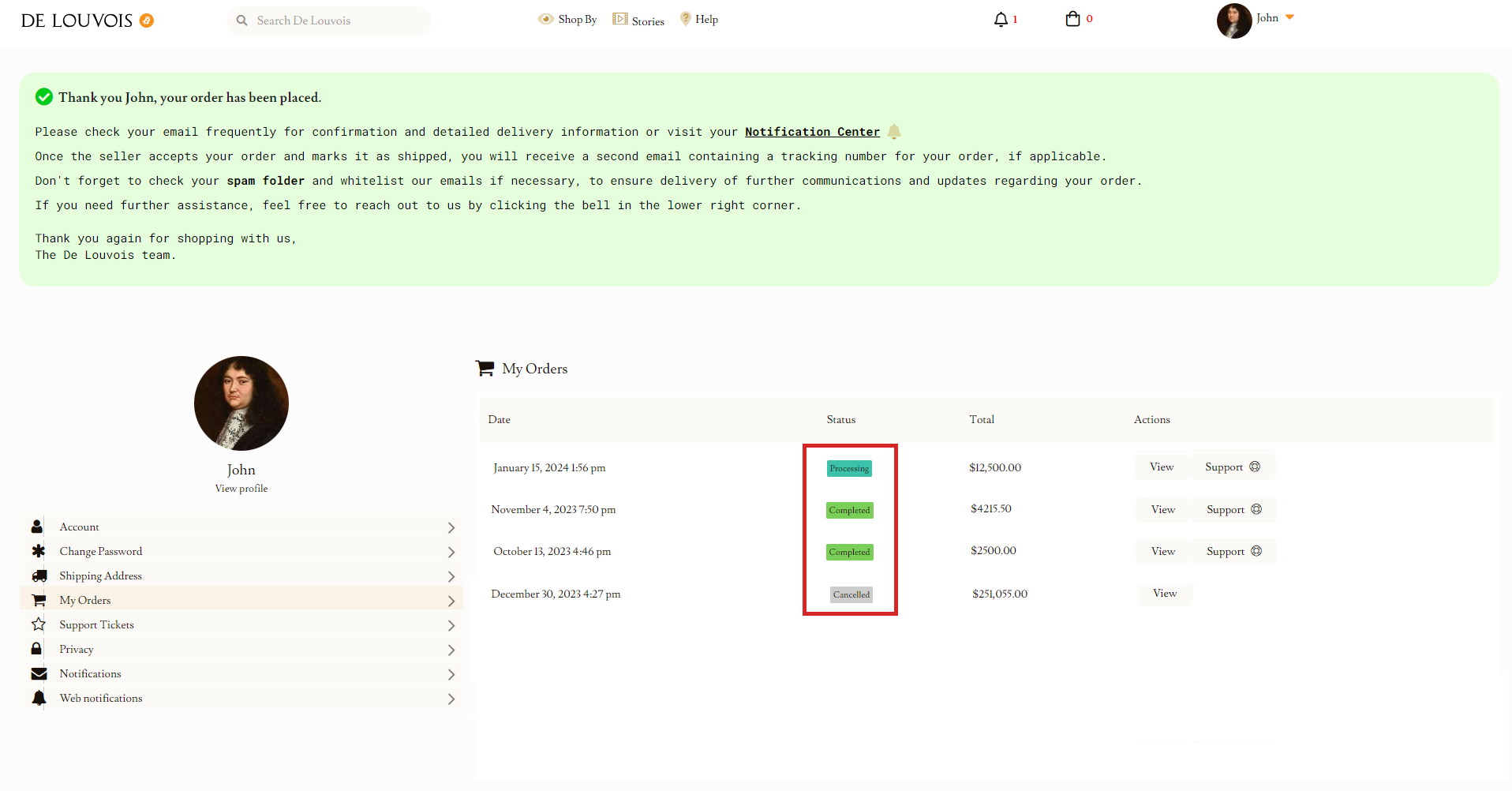Viewport: 1512px width, 791px height.
Task: Open John's user dropdown arrow
Action: 1289,17
